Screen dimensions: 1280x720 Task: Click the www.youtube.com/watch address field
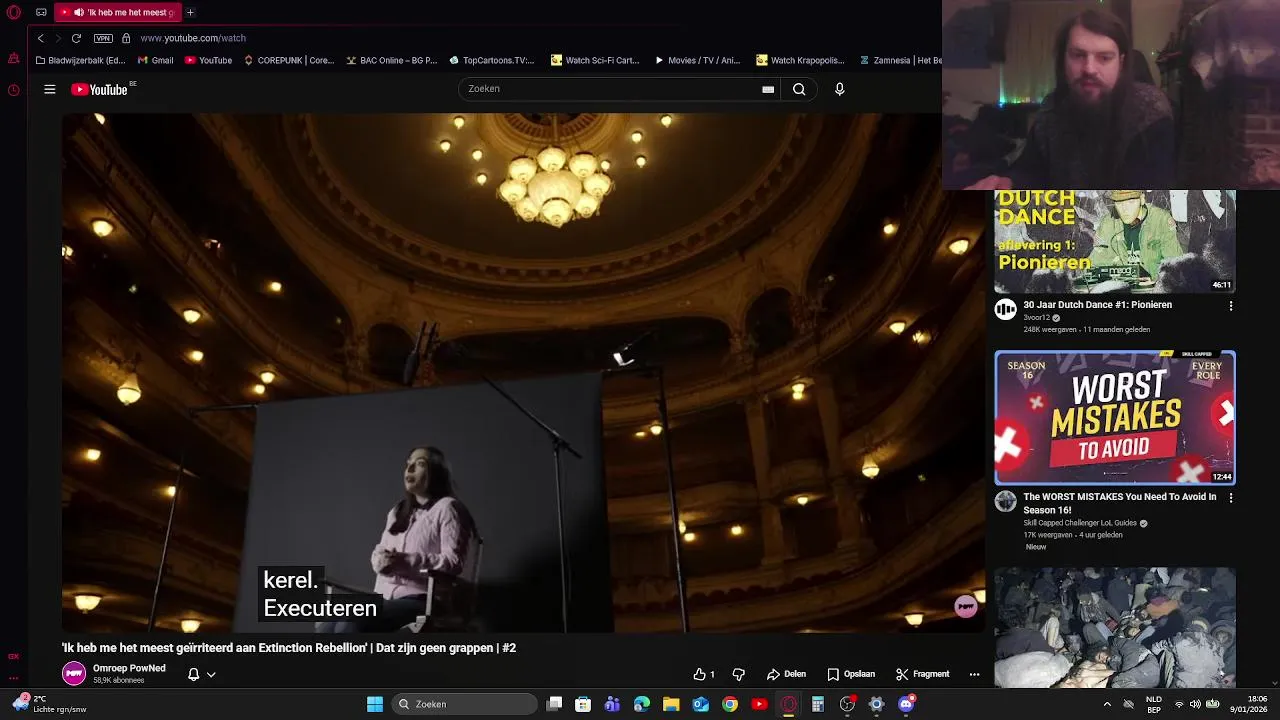click(x=193, y=38)
